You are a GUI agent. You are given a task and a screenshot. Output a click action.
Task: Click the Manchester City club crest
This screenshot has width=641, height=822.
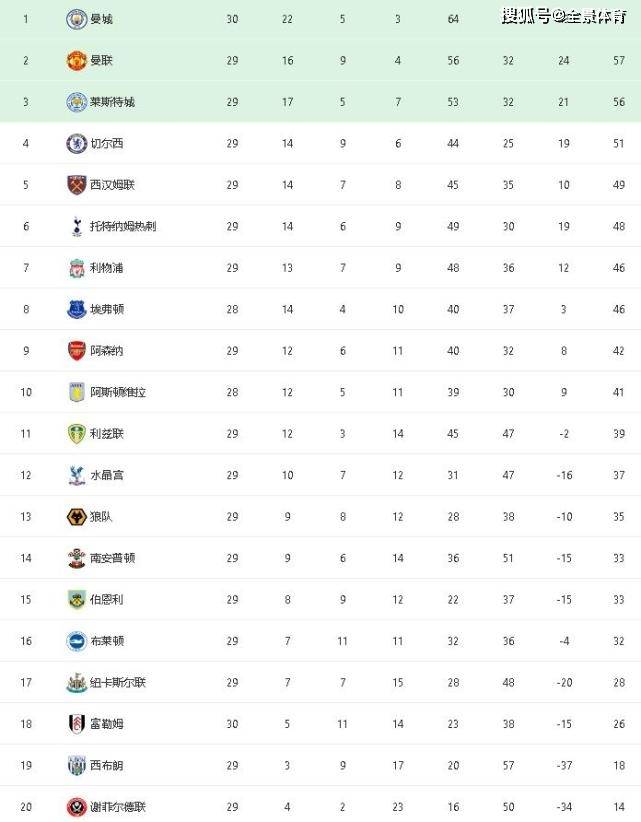point(77,19)
